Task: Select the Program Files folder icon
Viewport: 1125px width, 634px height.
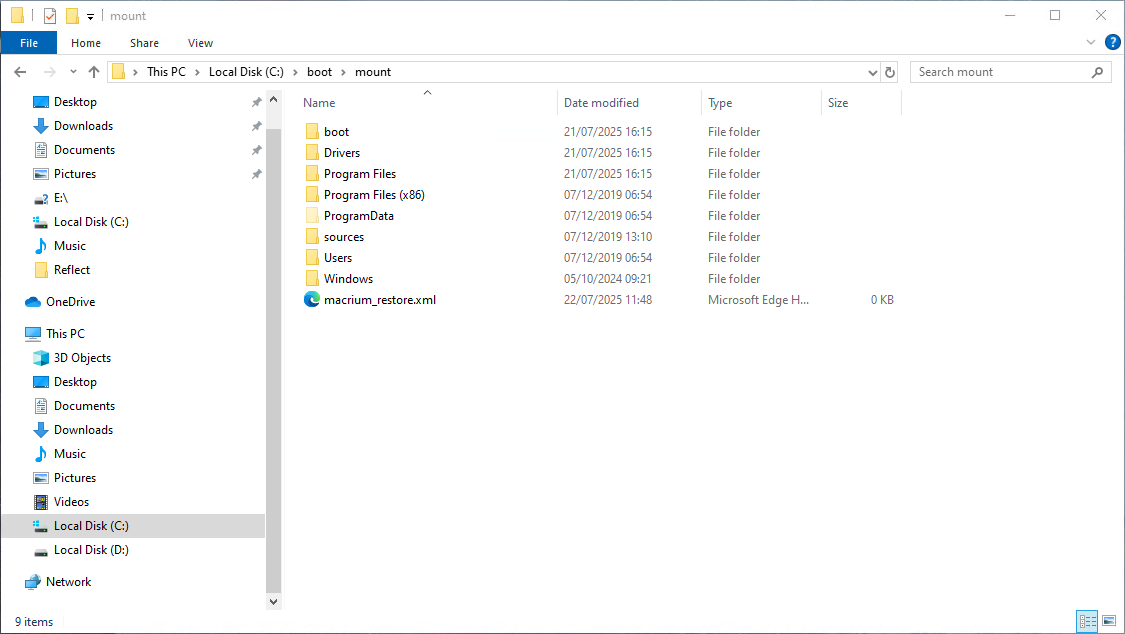Action: [x=312, y=174]
